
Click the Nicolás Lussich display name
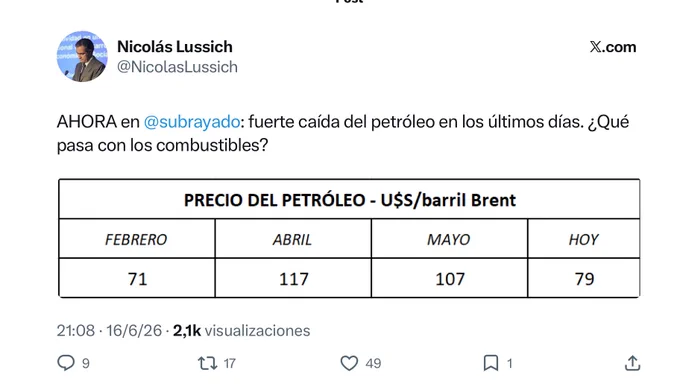[x=175, y=46]
